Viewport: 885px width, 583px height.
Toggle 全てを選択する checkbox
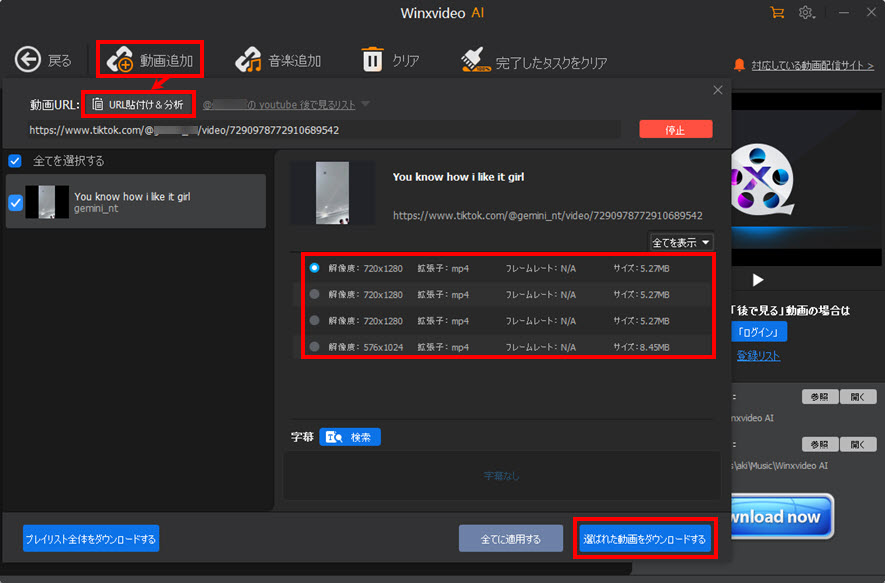pyautogui.click(x=15, y=161)
